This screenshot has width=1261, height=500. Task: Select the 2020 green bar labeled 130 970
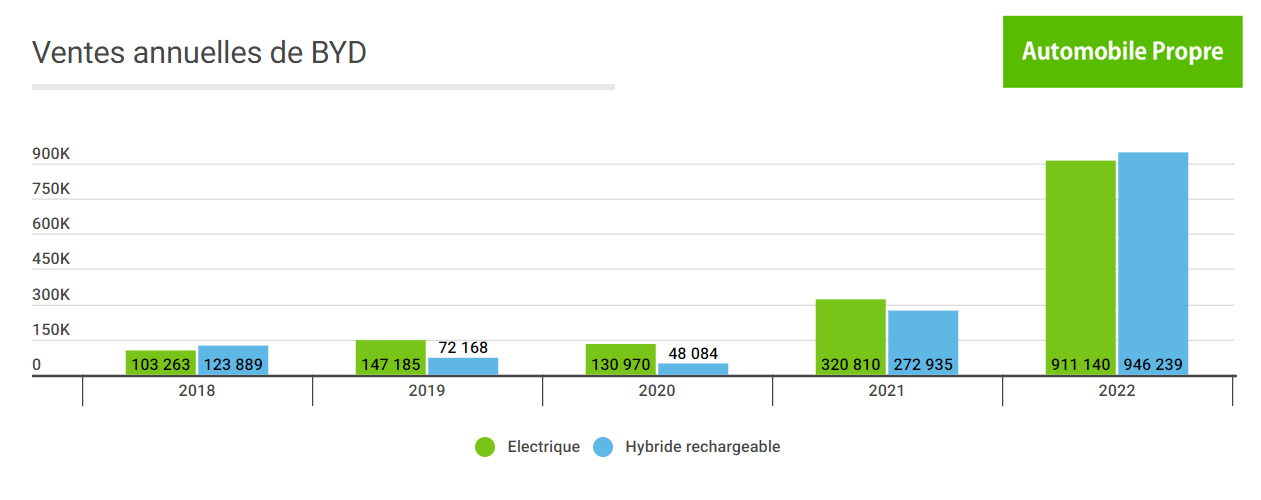tap(621, 360)
